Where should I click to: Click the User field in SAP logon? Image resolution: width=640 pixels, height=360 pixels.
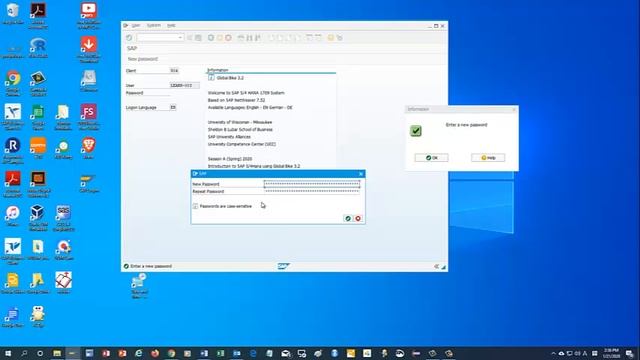pos(184,85)
